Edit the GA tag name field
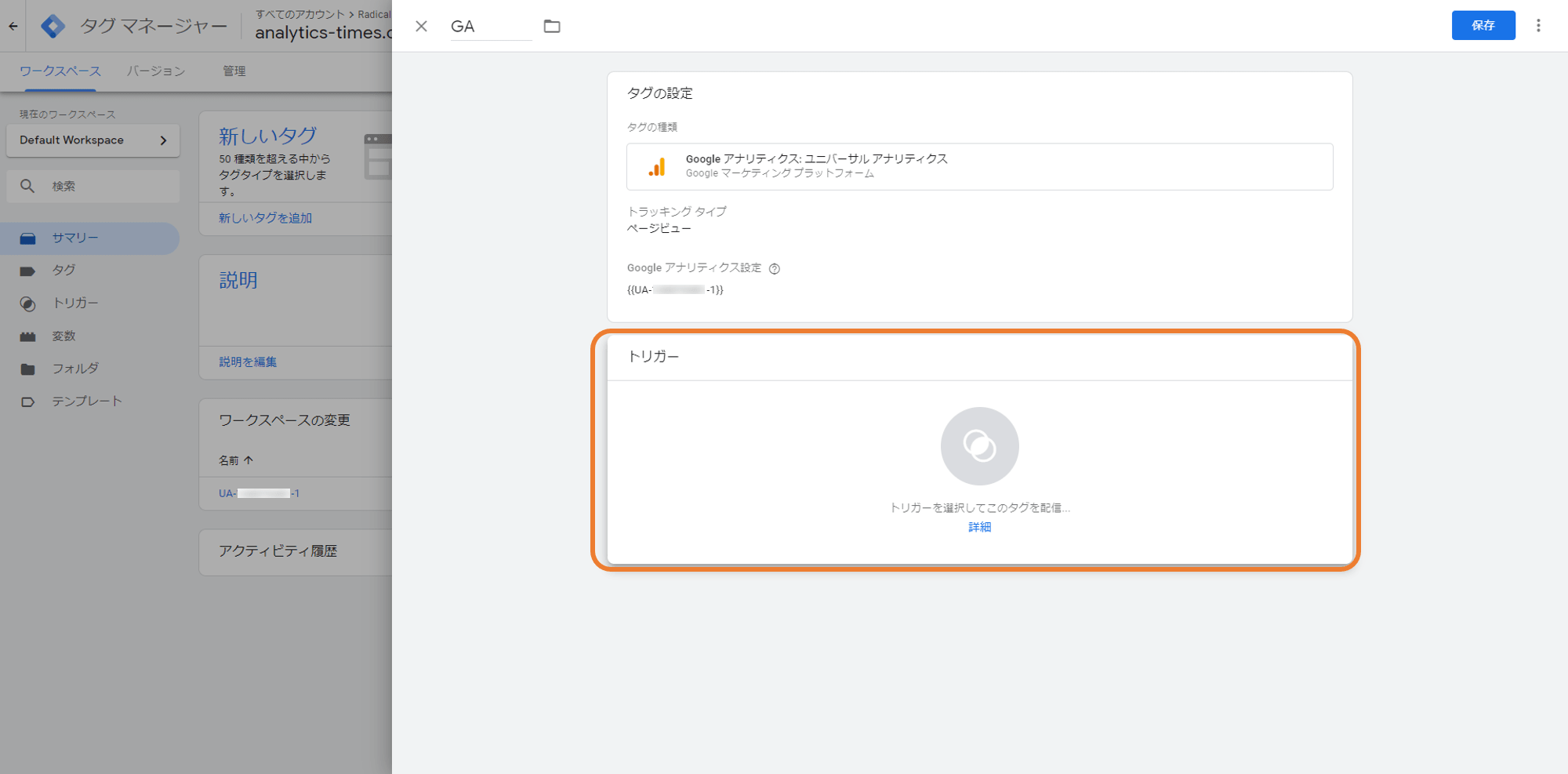This screenshot has width=1568, height=774. click(x=490, y=27)
